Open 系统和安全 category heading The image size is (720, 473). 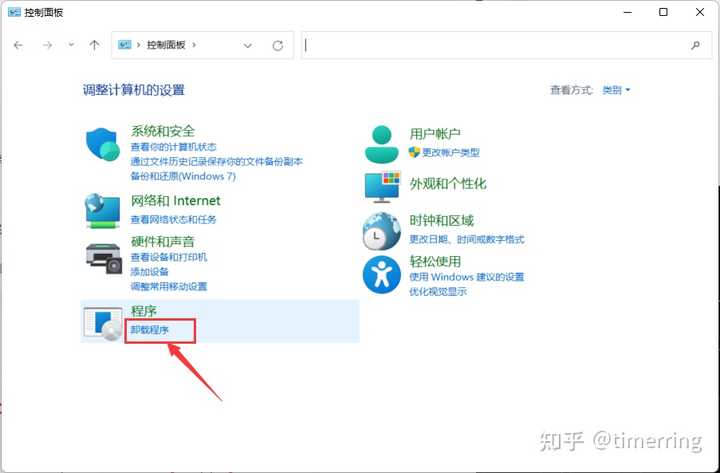163,131
